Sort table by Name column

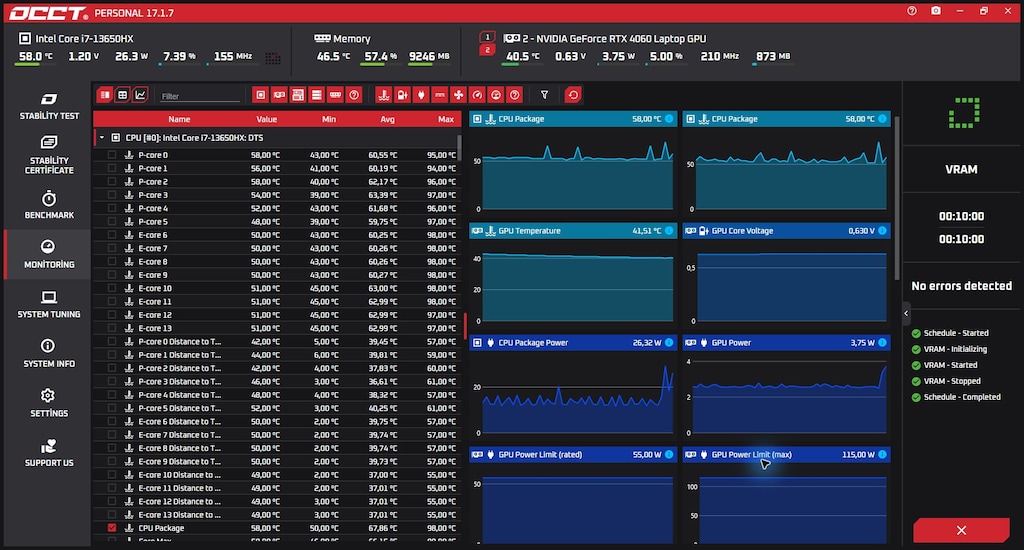(x=179, y=119)
